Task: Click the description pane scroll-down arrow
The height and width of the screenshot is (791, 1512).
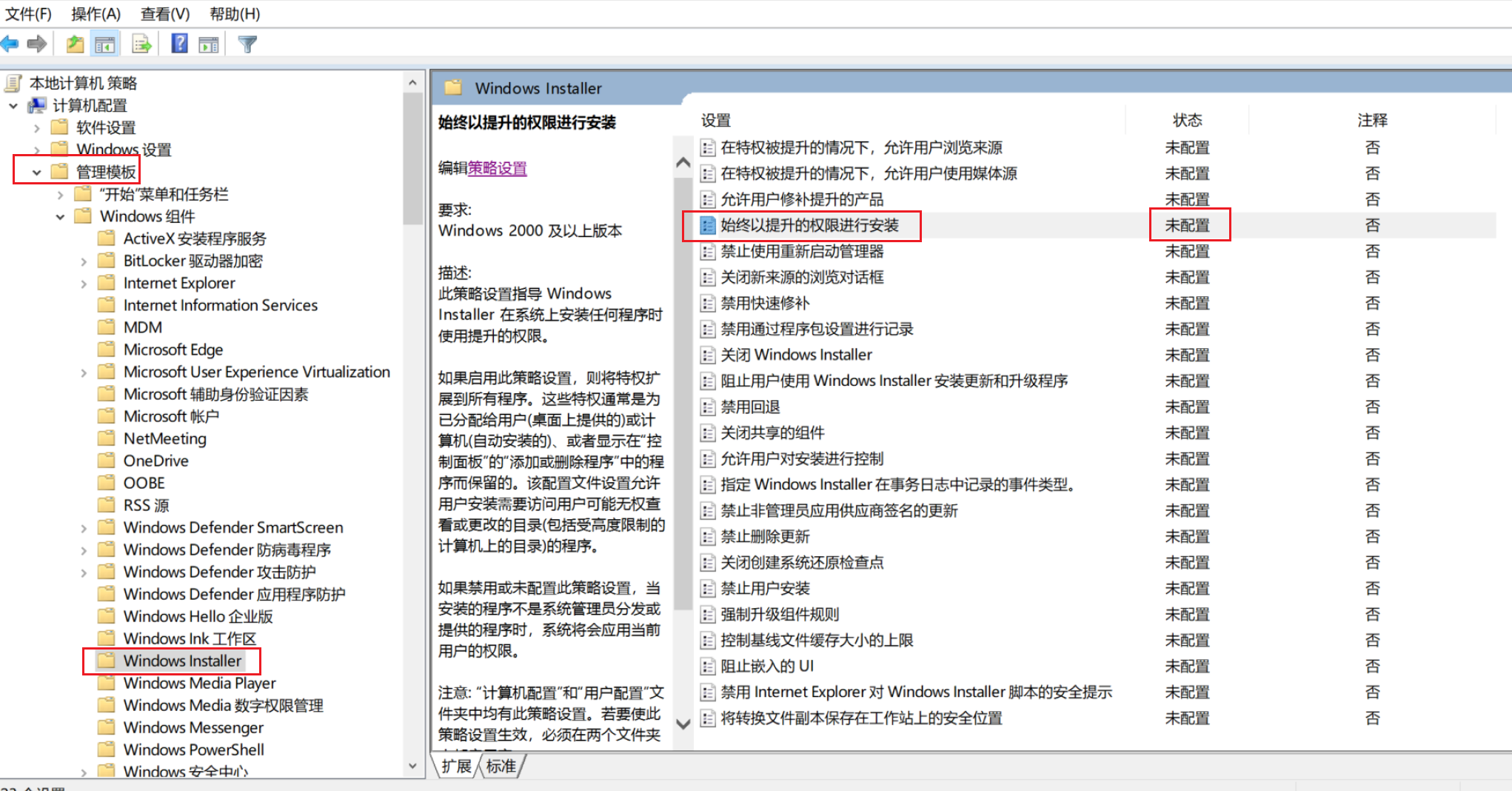Action: pyautogui.click(x=683, y=724)
